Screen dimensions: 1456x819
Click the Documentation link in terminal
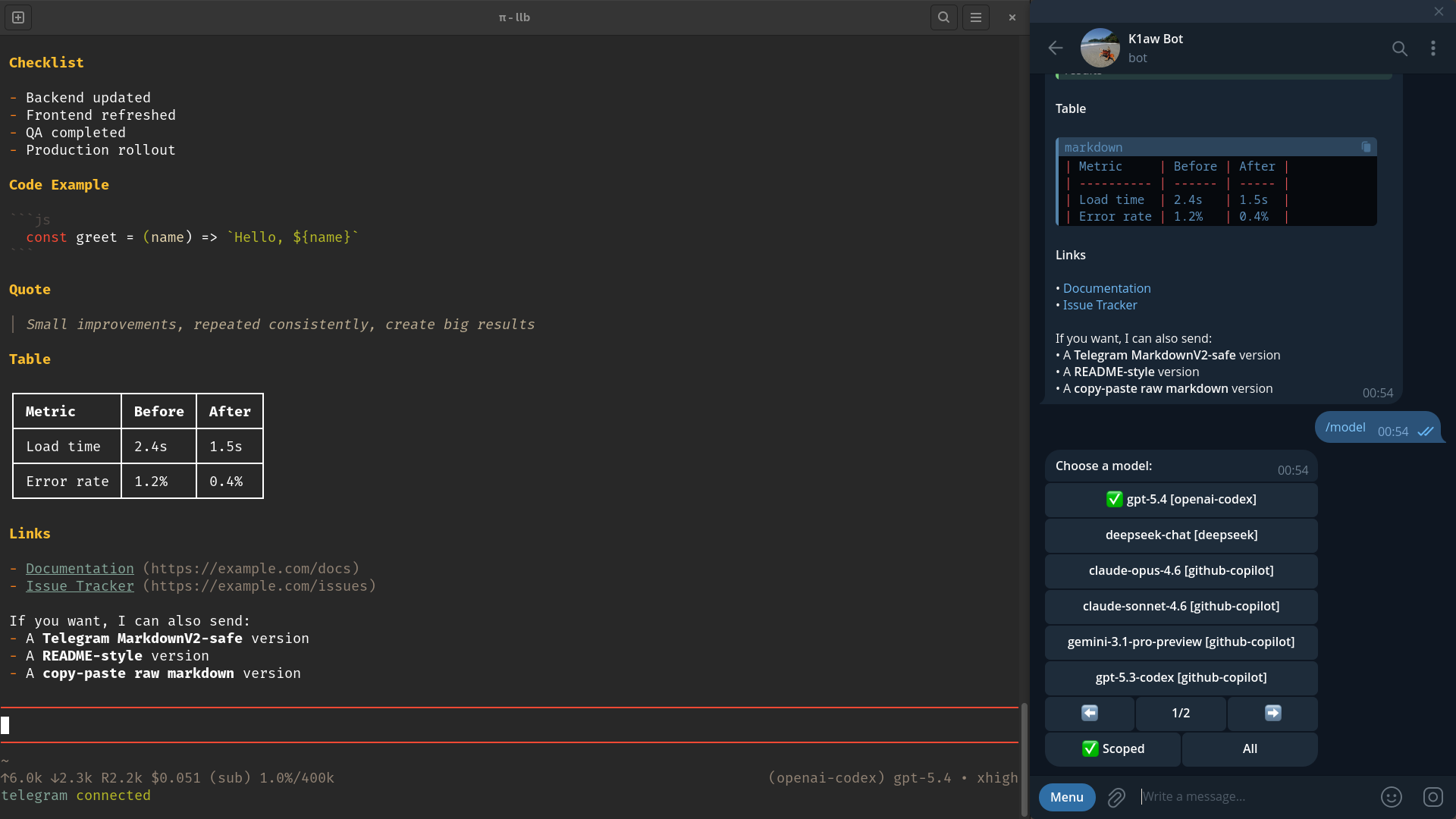[80, 569]
